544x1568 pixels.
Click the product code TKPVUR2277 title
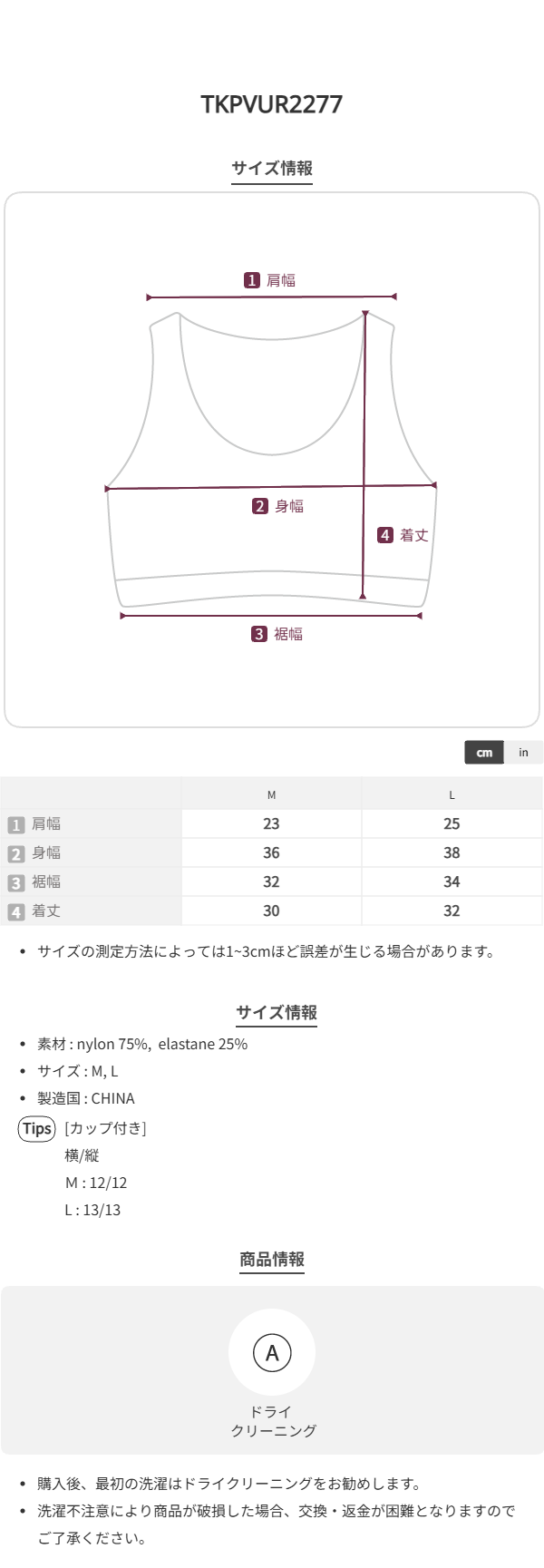pos(272,104)
